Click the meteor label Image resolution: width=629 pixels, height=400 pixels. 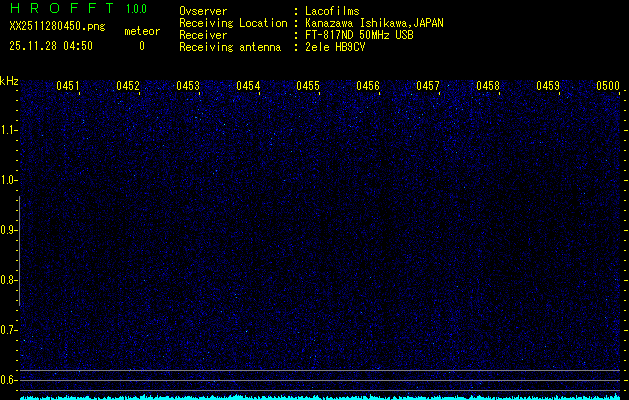point(141,32)
